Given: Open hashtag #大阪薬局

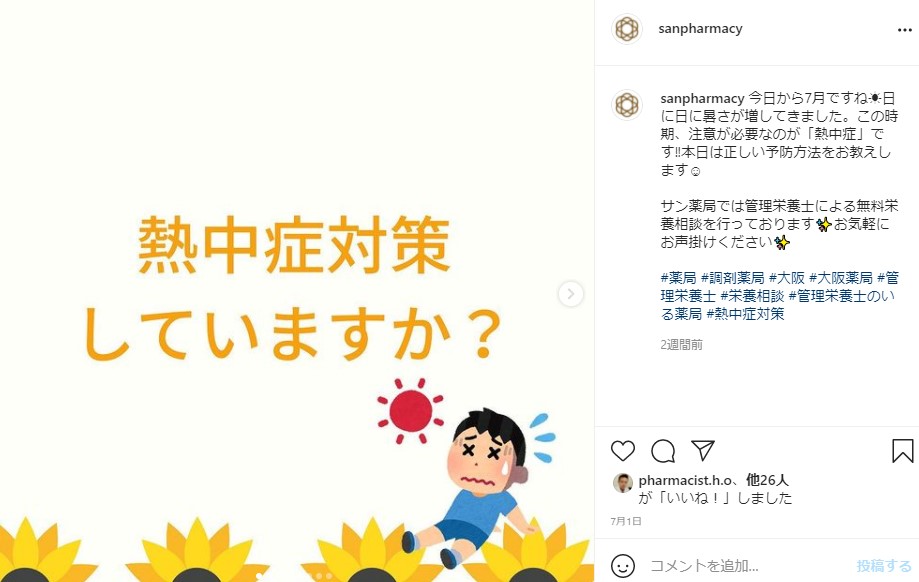Looking at the screenshot, I should coord(840,277).
